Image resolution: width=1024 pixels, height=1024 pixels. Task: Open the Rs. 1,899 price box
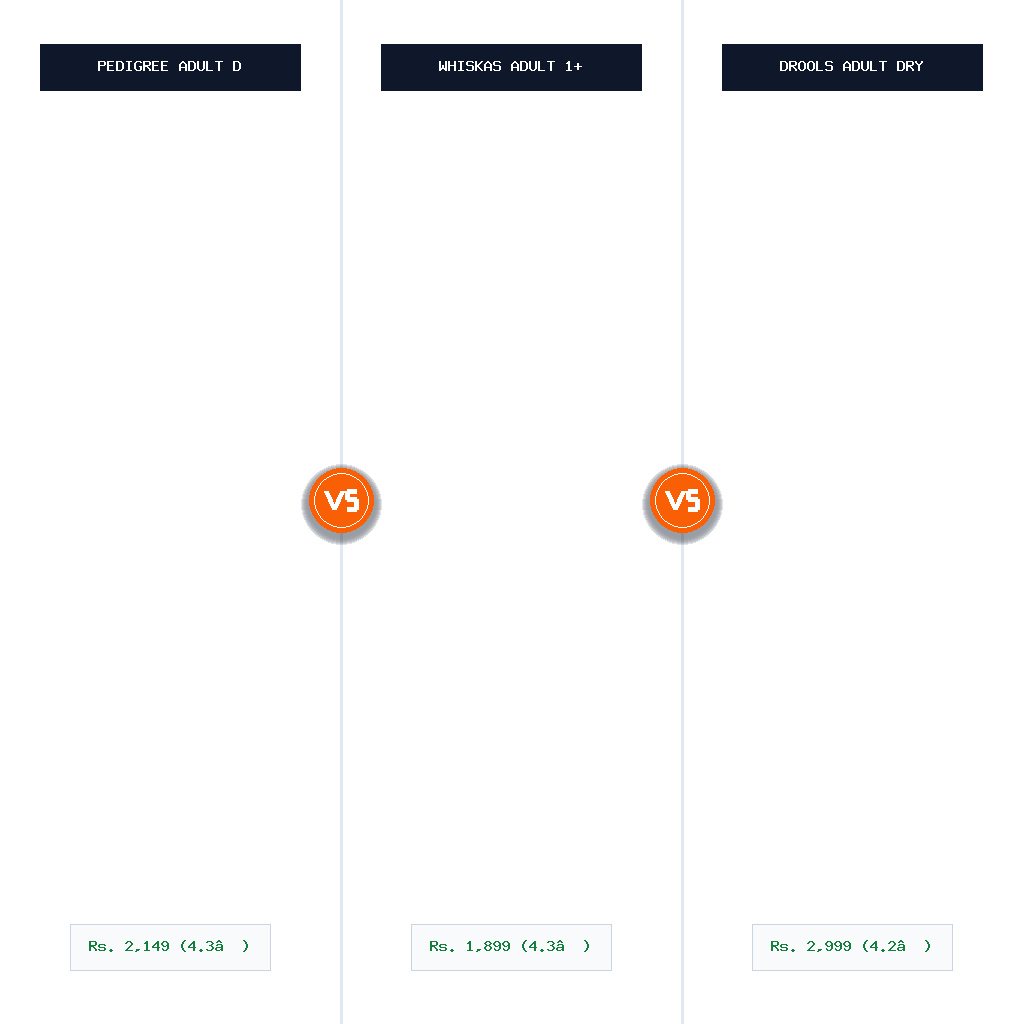[511, 947]
